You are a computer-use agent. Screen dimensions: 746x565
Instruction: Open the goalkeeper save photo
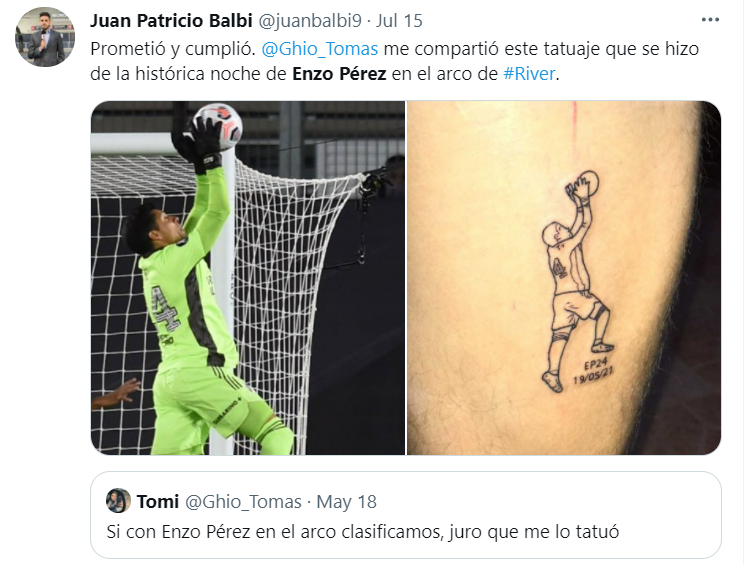(x=248, y=278)
